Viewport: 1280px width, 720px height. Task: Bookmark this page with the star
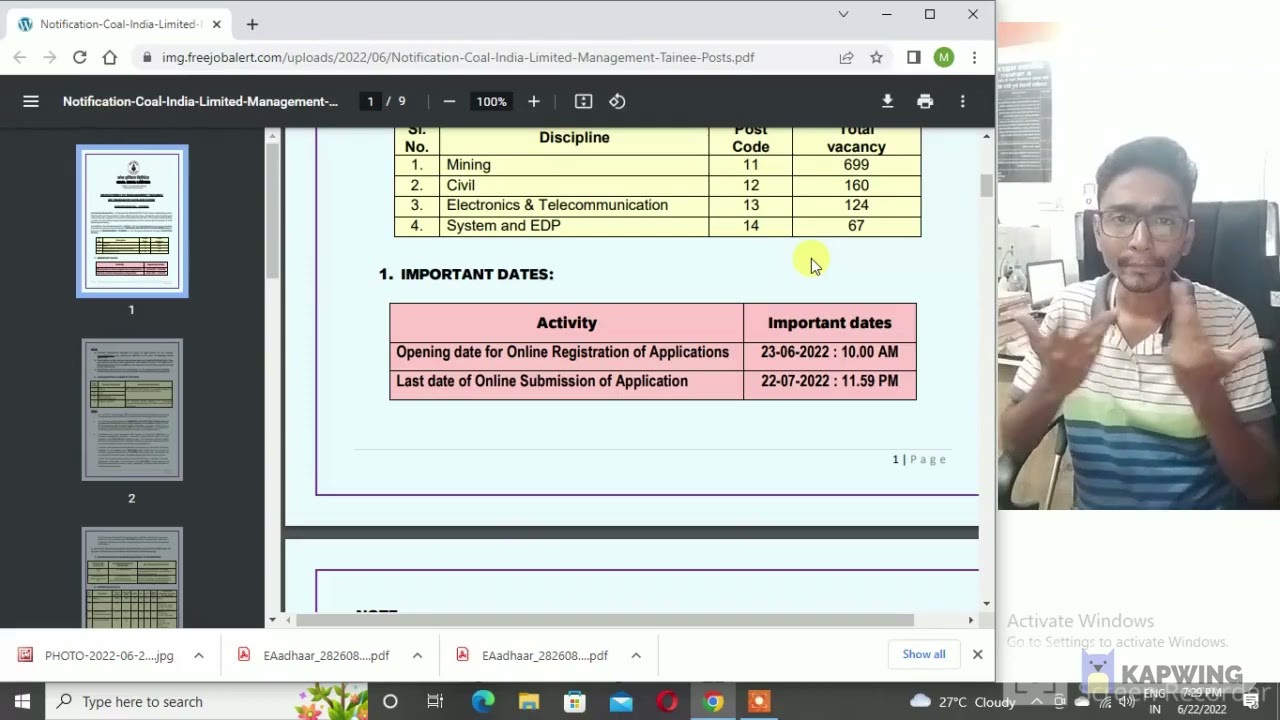tap(876, 57)
